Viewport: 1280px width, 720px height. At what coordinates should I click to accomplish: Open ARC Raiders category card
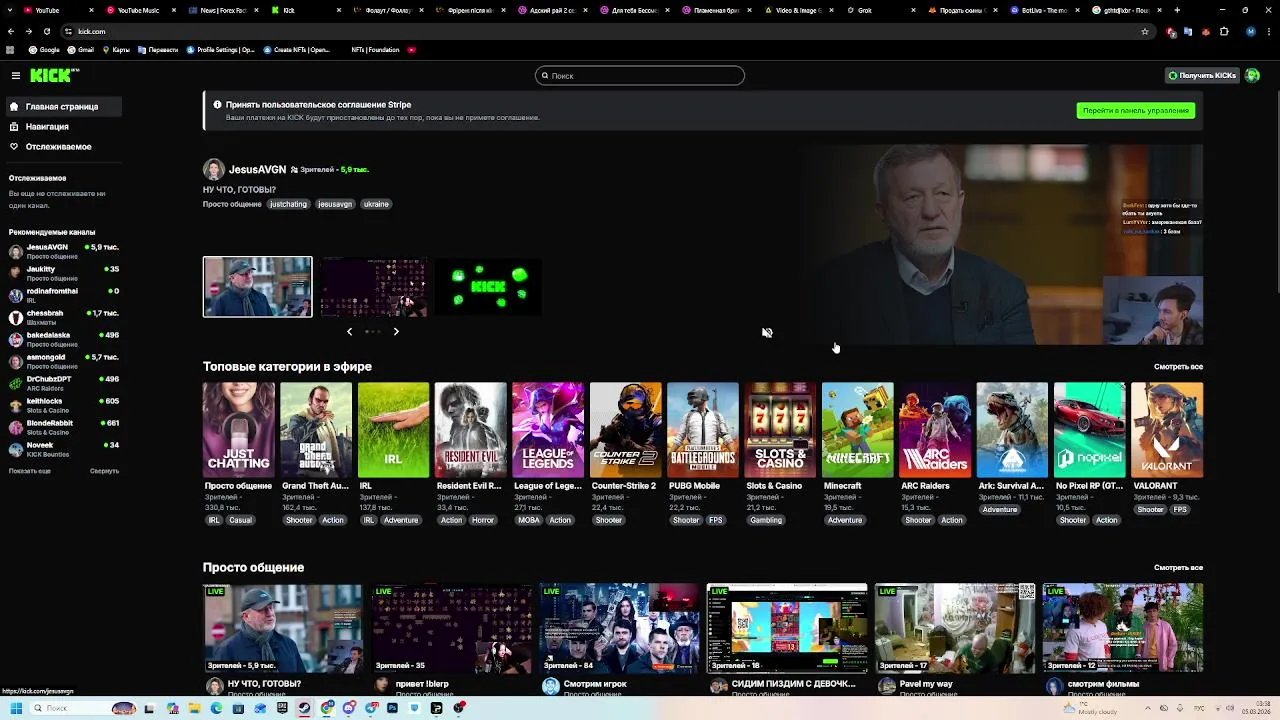[935, 430]
